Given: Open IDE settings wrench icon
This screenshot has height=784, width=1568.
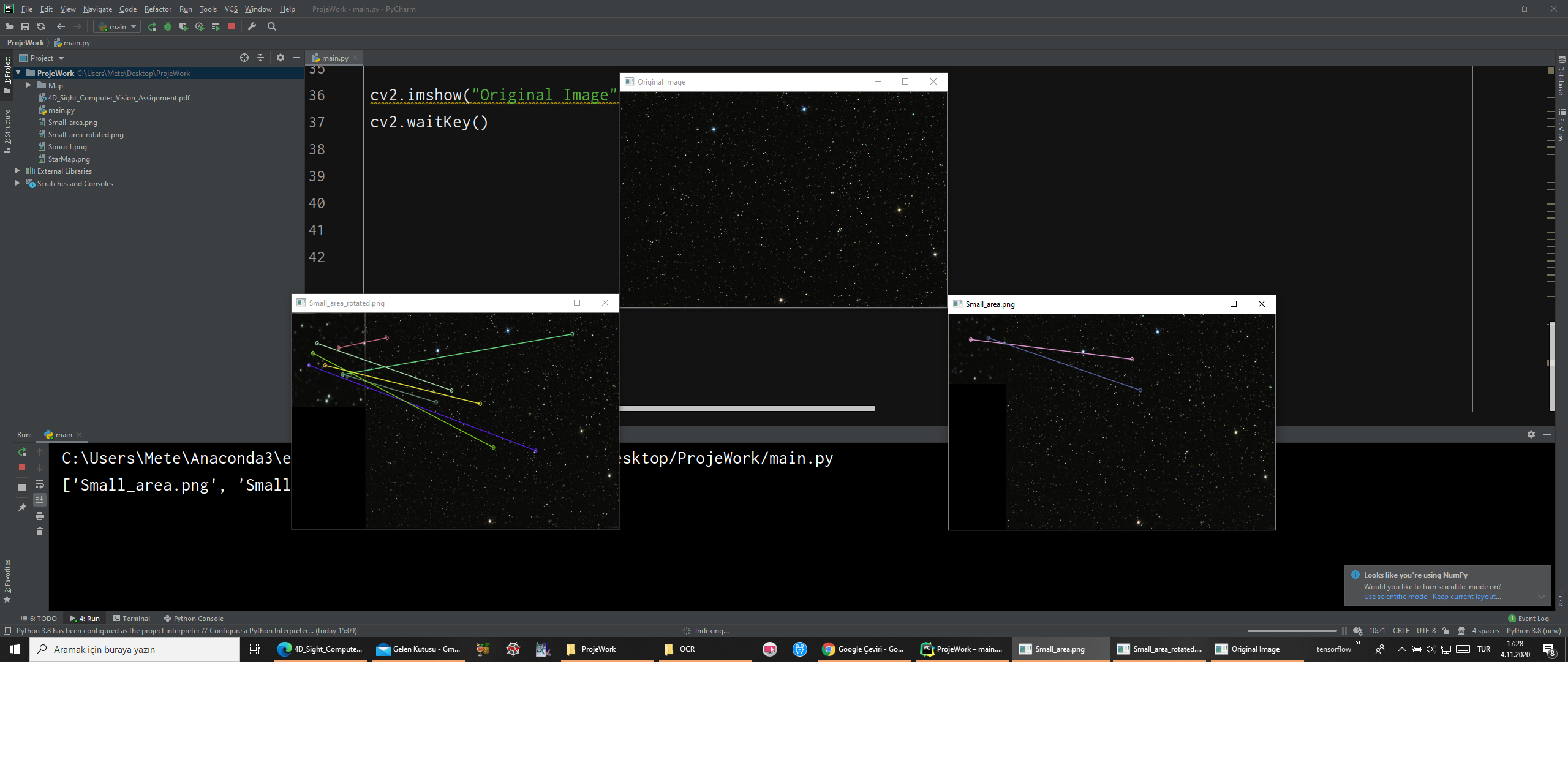Looking at the screenshot, I should pos(251,26).
